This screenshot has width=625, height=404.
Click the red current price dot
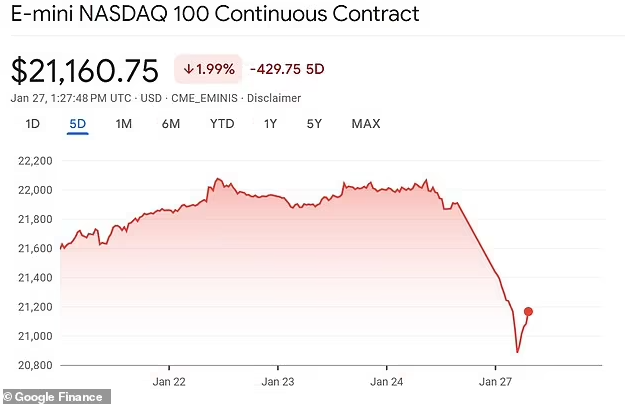tap(528, 312)
